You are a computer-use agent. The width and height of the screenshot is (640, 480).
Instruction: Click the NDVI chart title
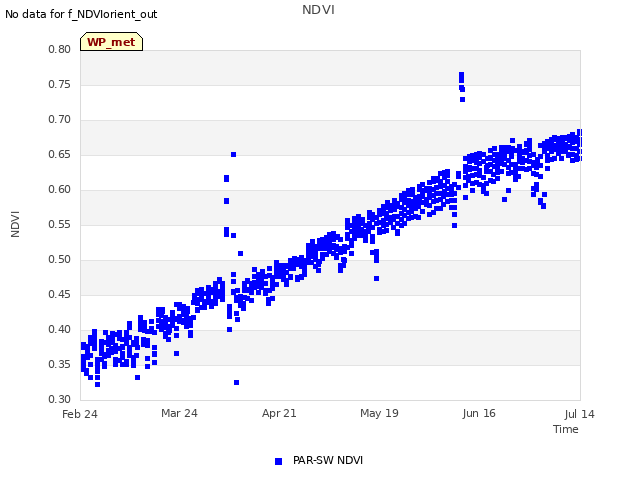click(x=318, y=9)
